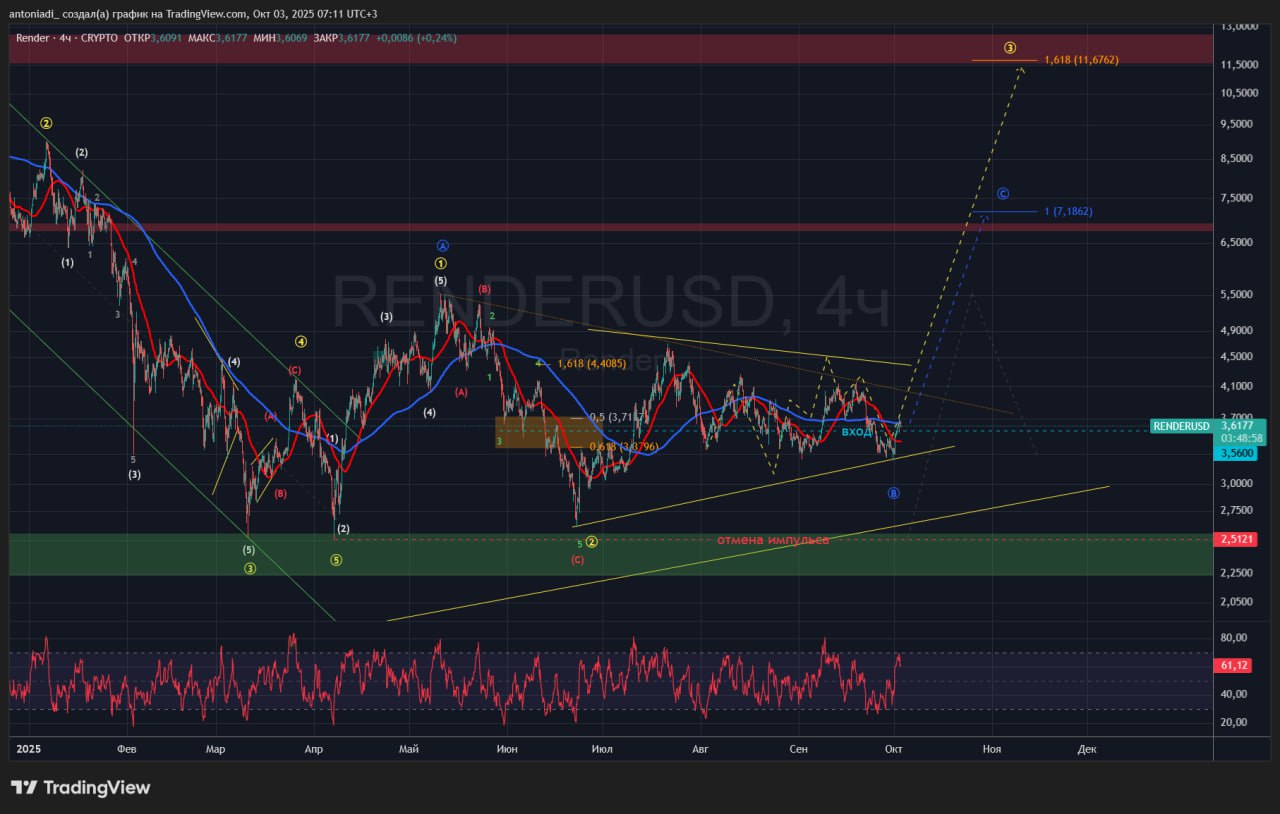Image resolution: width=1280 pixels, height=814 pixels.
Task: Click the TradingView logo in bottom corner
Action: pos(80,788)
